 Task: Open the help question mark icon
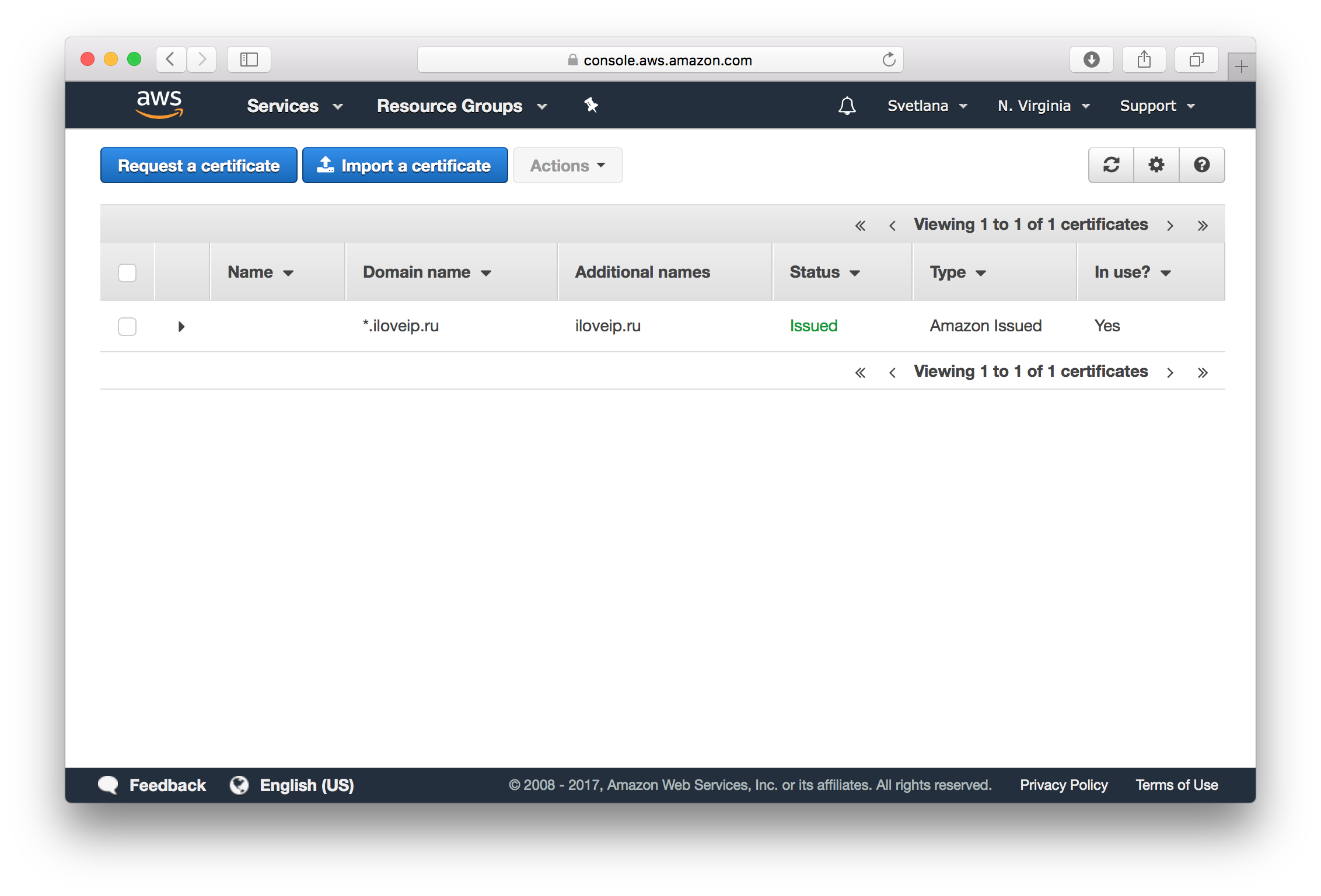pyautogui.click(x=1201, y=165)
